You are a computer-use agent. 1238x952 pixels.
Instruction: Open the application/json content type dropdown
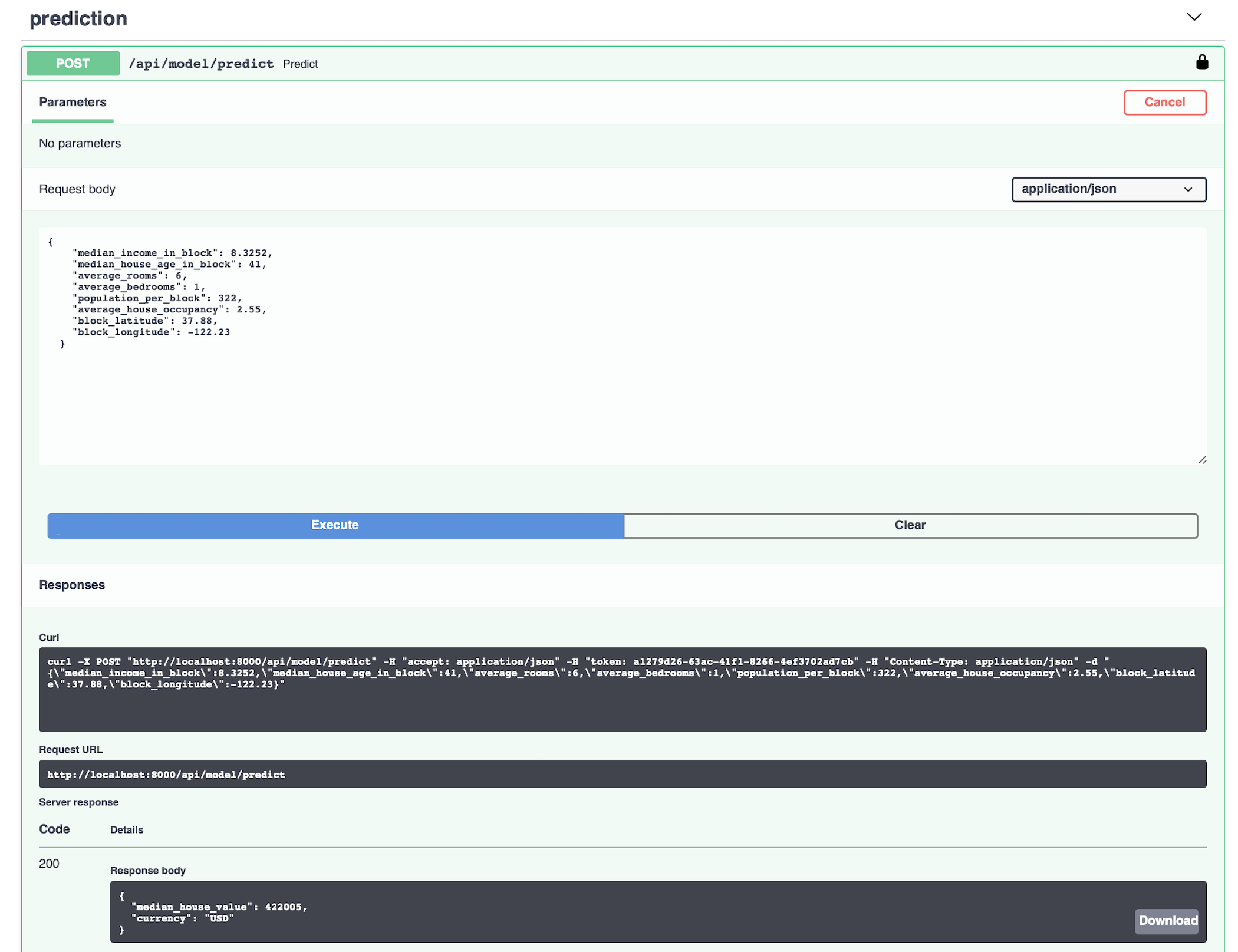pyautogui.click(x=1108, y=189)
